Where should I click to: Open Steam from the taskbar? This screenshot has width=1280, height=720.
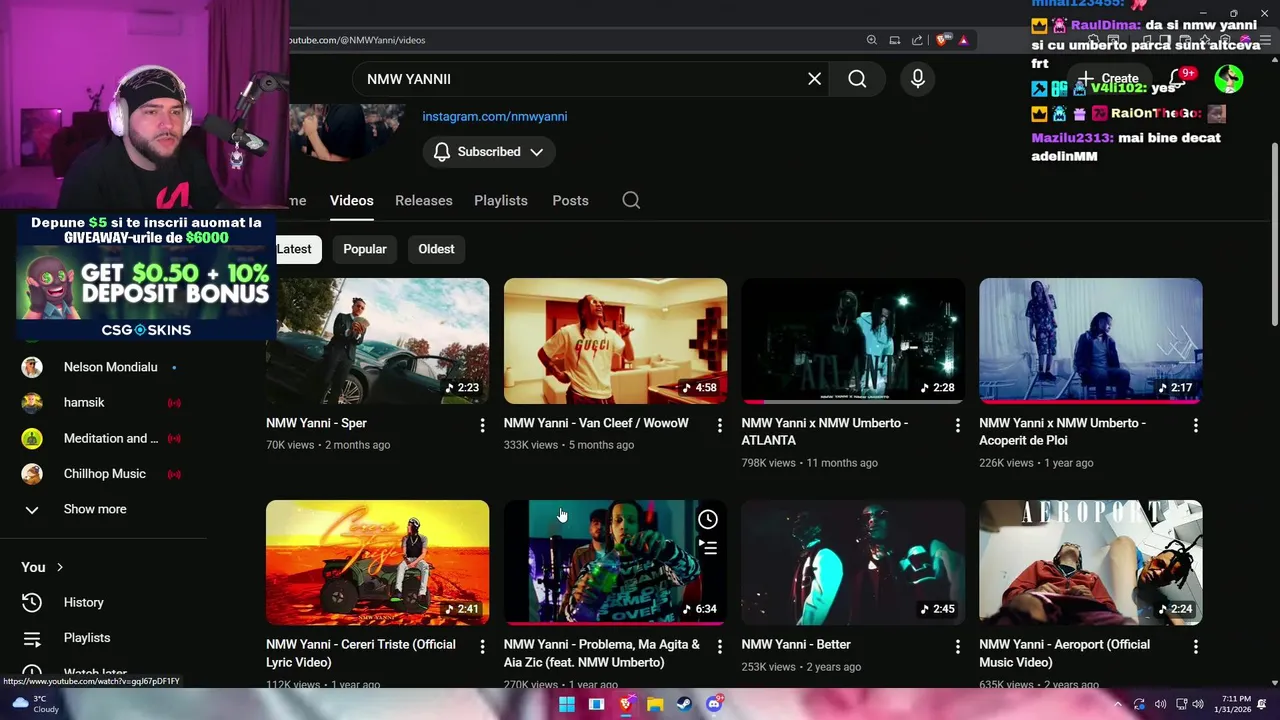[x=684, y=704]
